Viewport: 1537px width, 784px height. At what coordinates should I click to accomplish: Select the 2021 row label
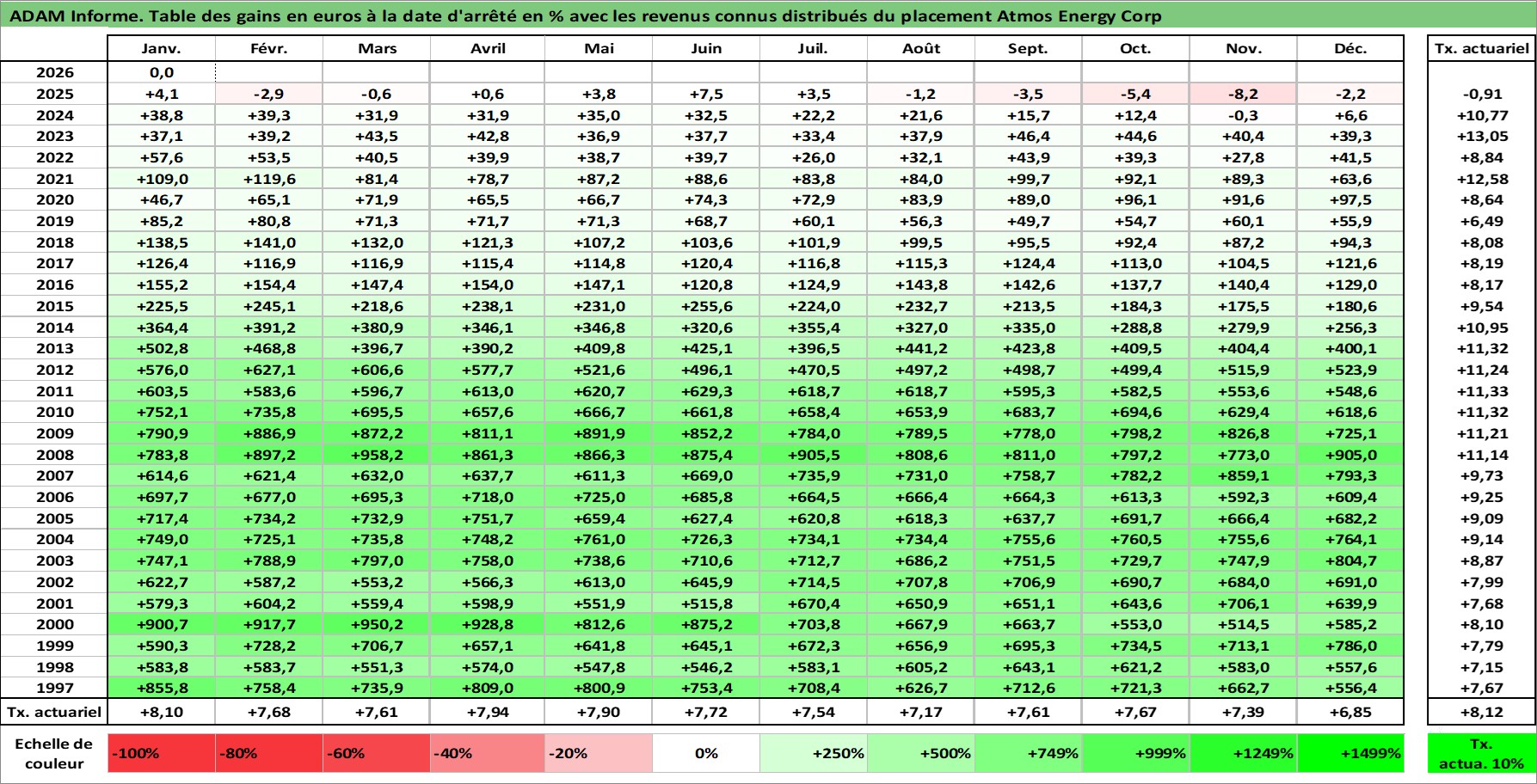[x=54, y=179]
